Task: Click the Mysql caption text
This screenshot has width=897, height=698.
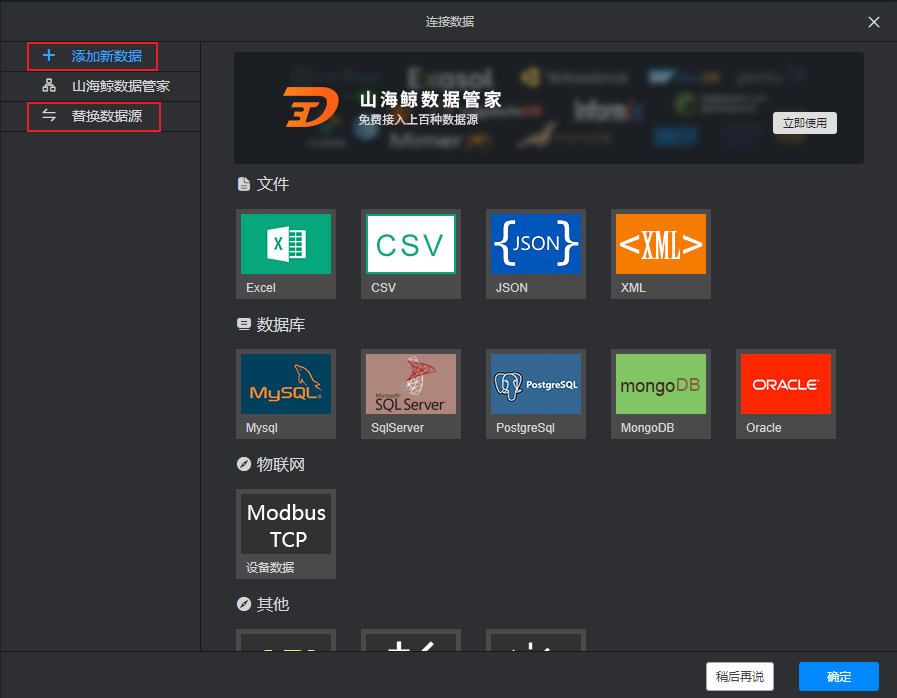Action: tap(261, 428)
